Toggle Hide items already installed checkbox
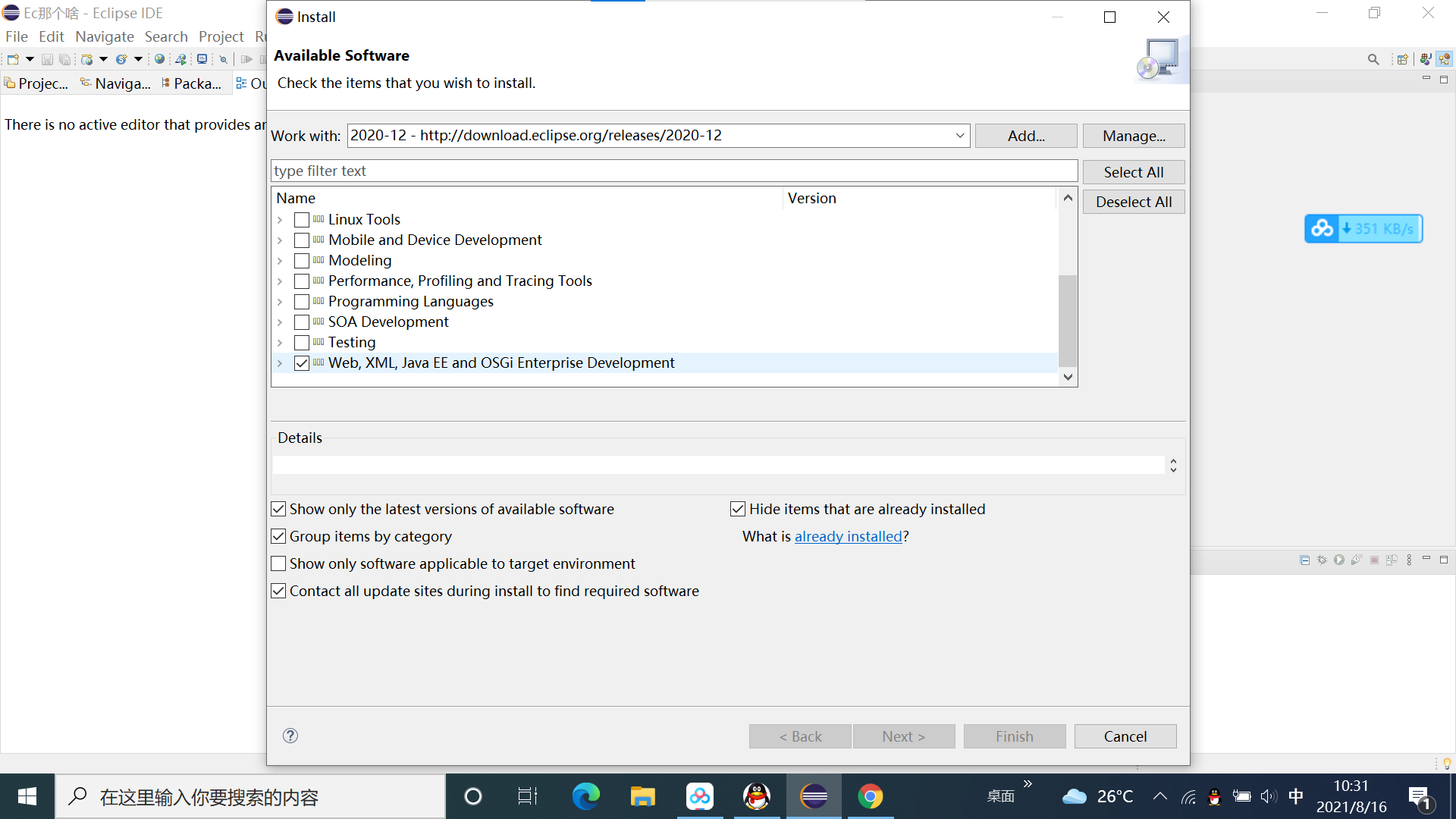 (x=737, y=508)
